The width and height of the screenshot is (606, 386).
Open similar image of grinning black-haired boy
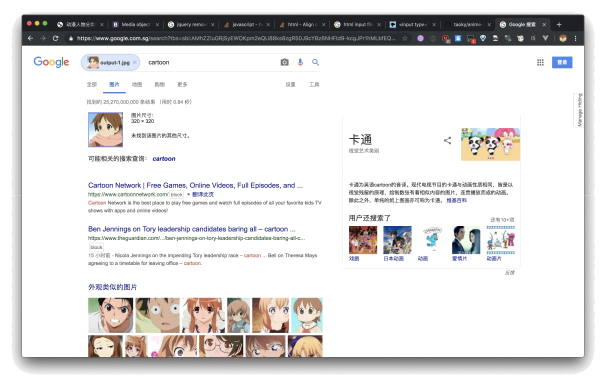click(111, 315)
